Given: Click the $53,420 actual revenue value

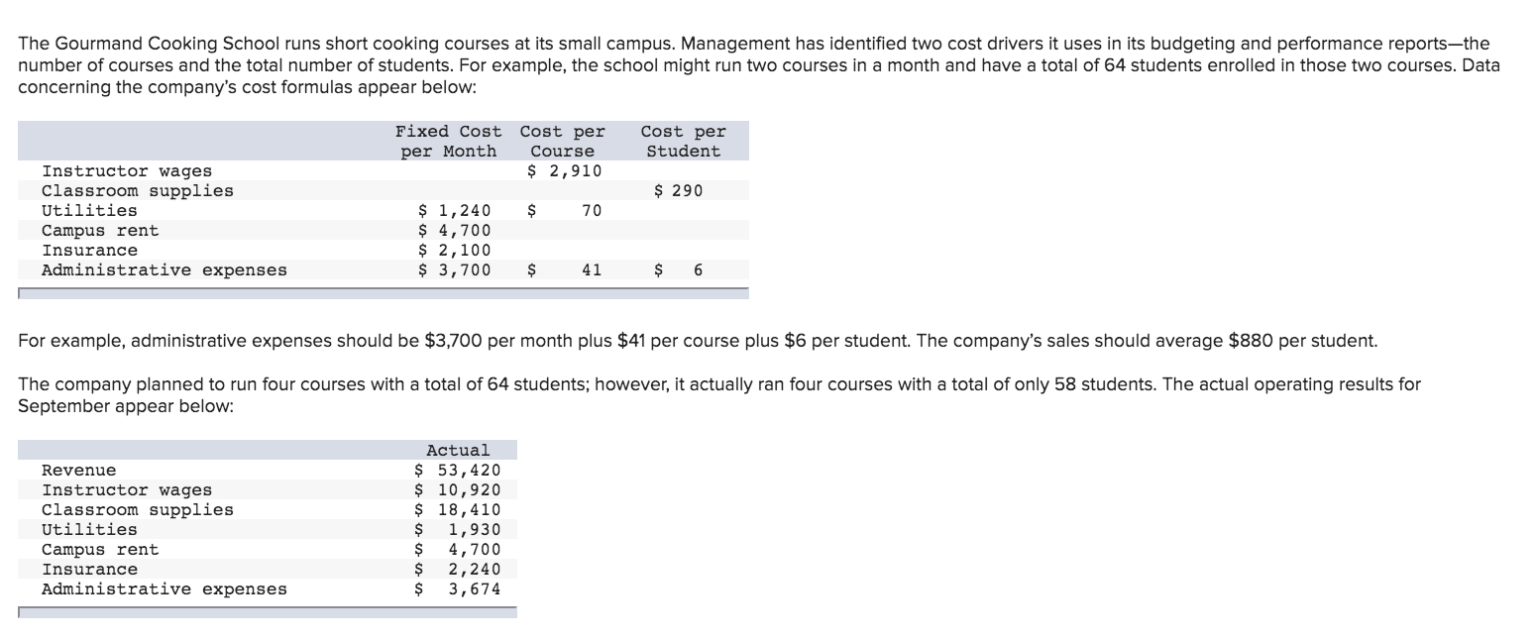Looking at the screenshot, I should point(458,470).
